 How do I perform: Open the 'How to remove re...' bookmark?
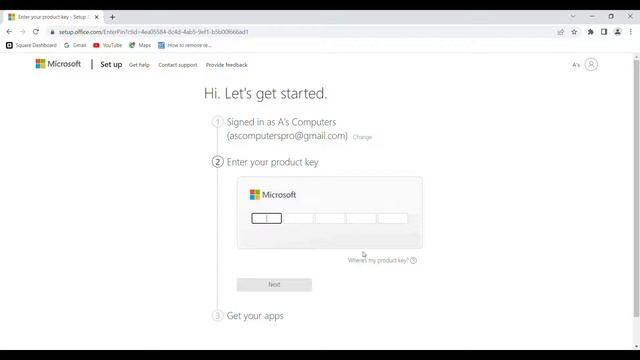pos(185,45)
